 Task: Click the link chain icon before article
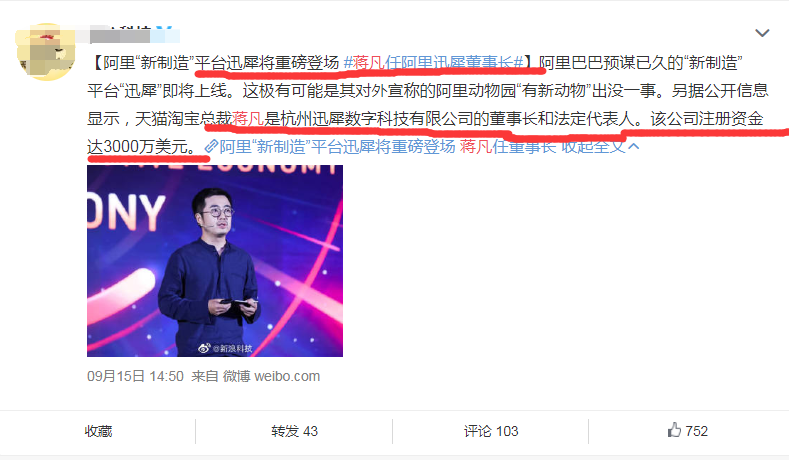[x=211, y=146]
